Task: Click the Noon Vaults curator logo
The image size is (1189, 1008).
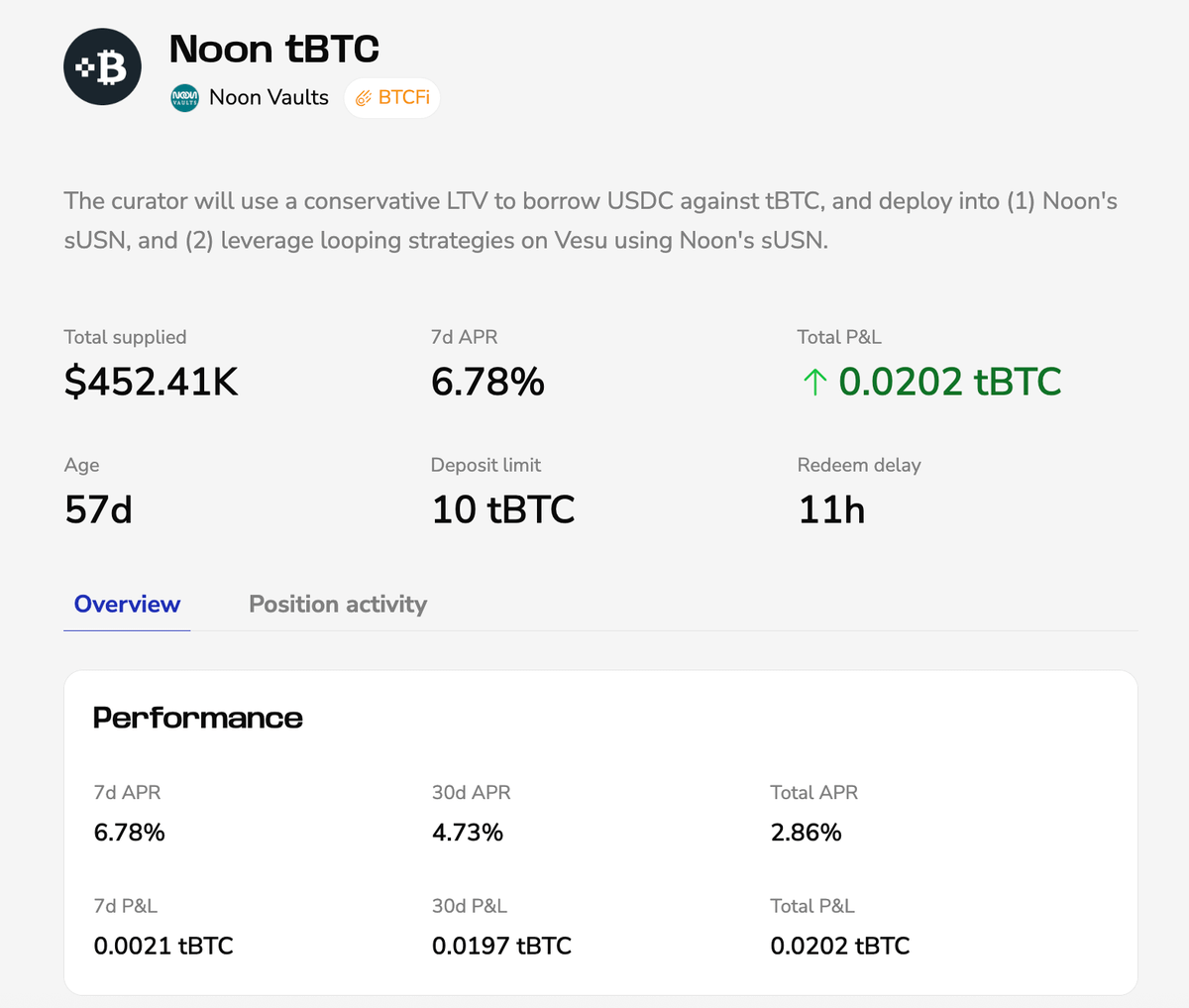Action: point(184,97)
